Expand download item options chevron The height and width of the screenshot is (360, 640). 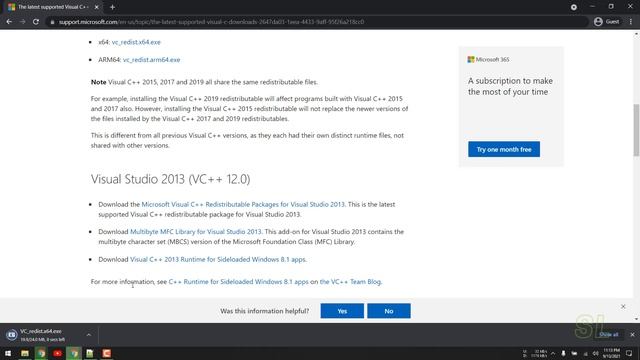89,335
